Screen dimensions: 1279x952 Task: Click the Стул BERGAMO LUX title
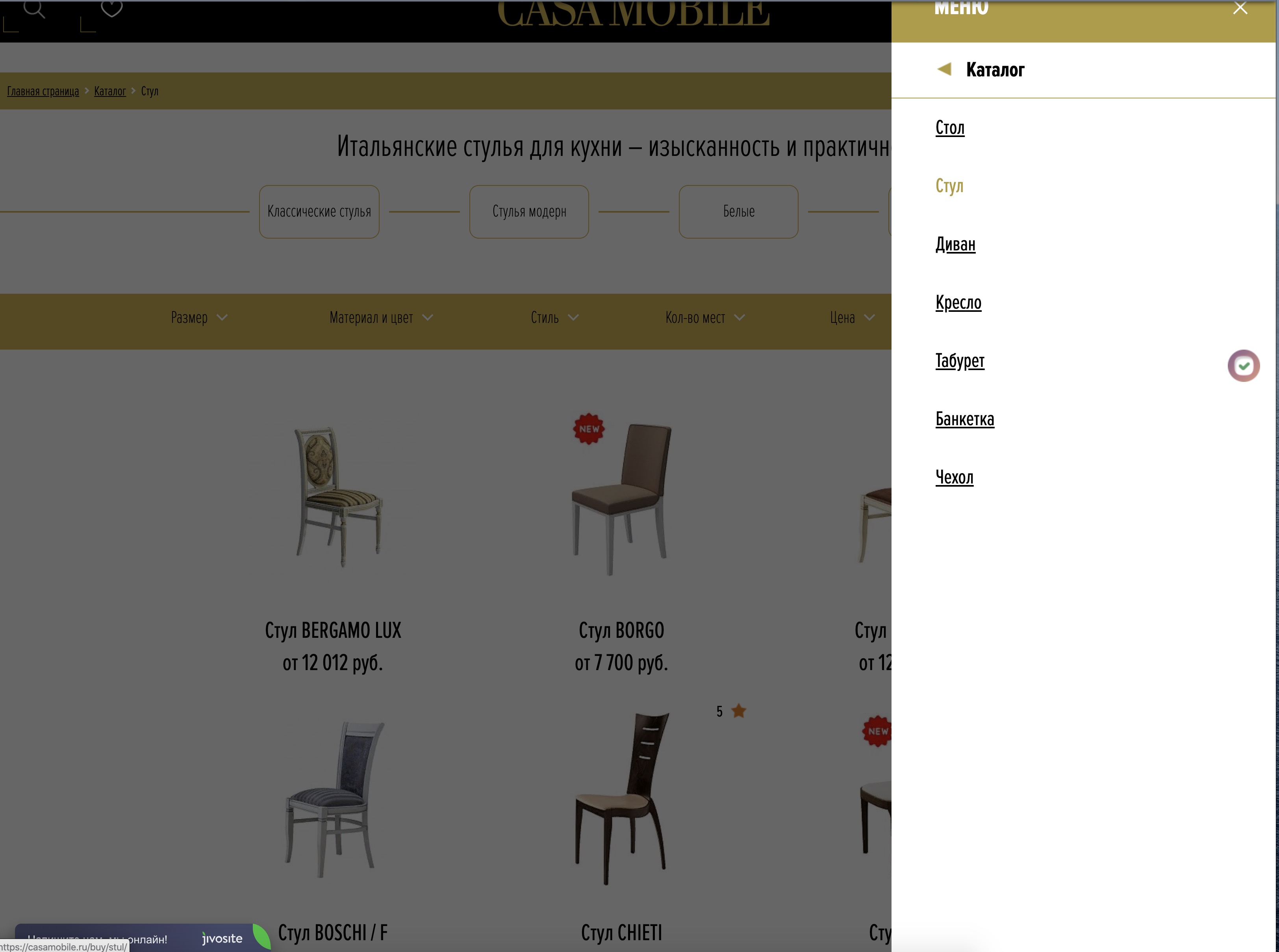(333, 630)
